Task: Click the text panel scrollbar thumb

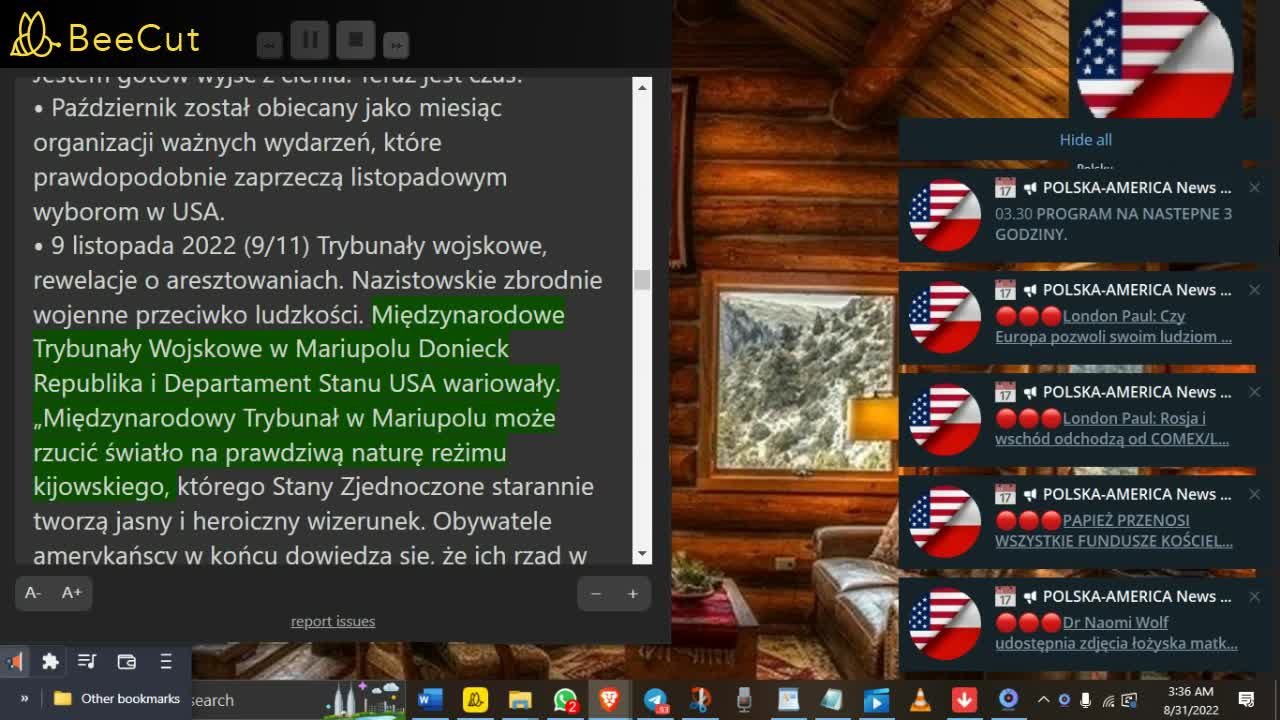Action: click(x=642, y=279)
